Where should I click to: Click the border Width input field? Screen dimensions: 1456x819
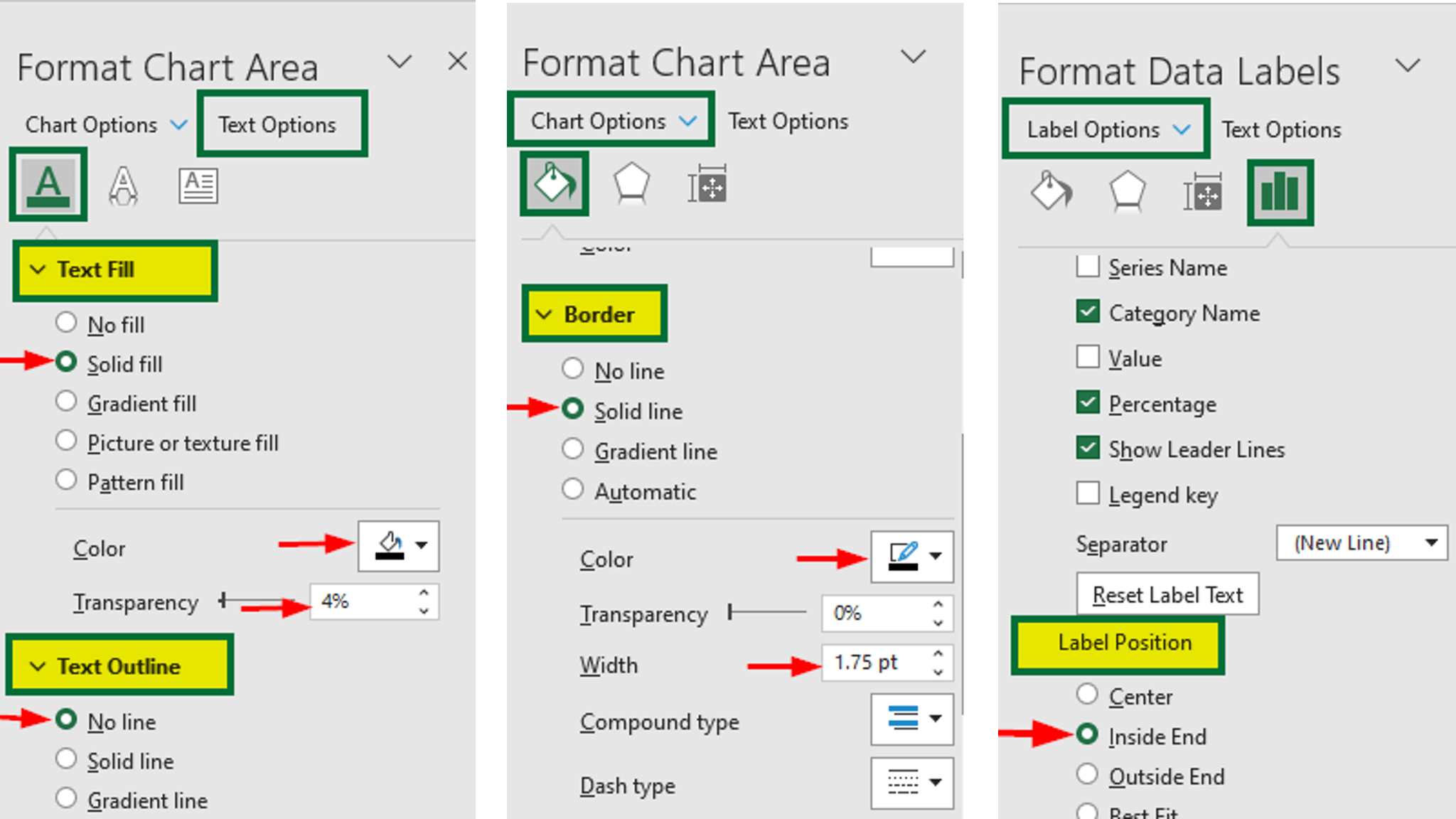(x=876, y=663)
